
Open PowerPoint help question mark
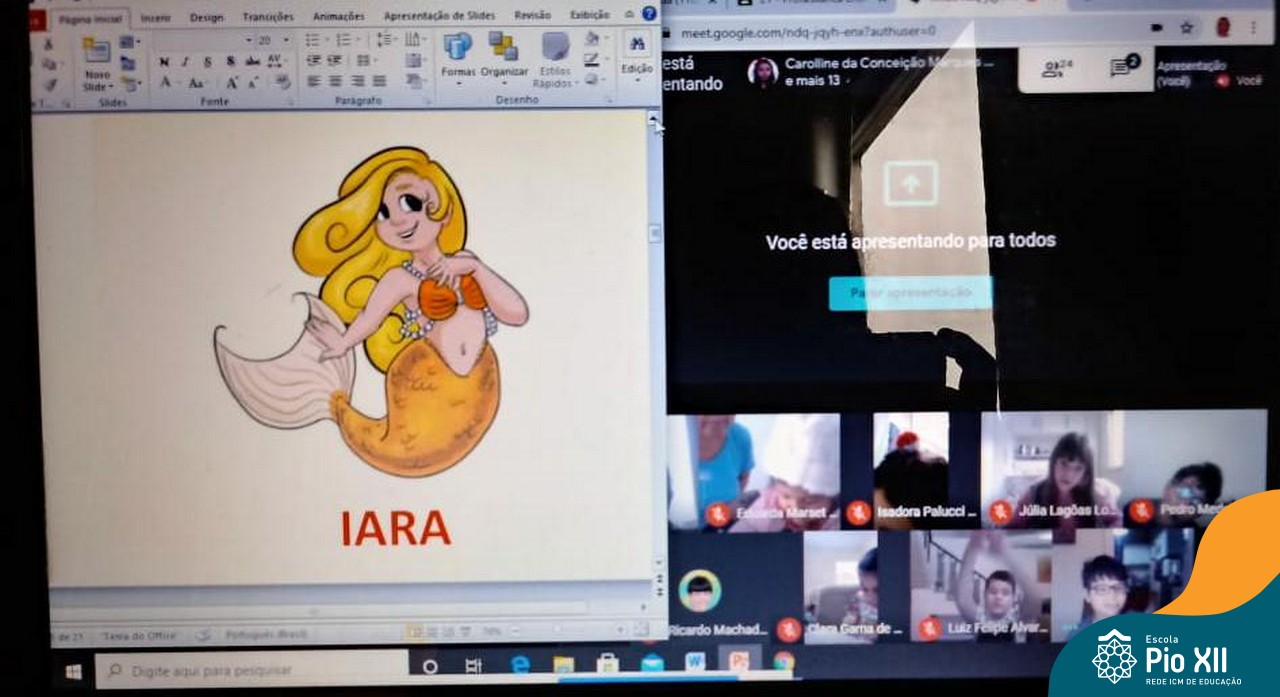(649, 14)
